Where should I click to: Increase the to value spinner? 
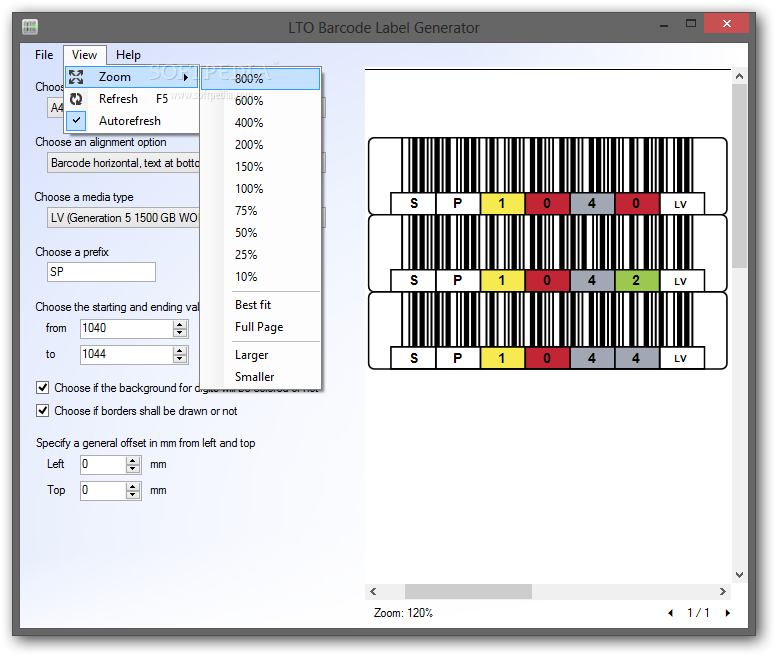(x=180, y=350)
